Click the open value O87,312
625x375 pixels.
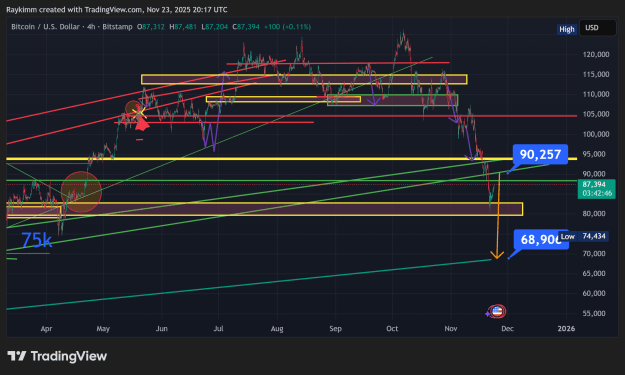[150, 27]
